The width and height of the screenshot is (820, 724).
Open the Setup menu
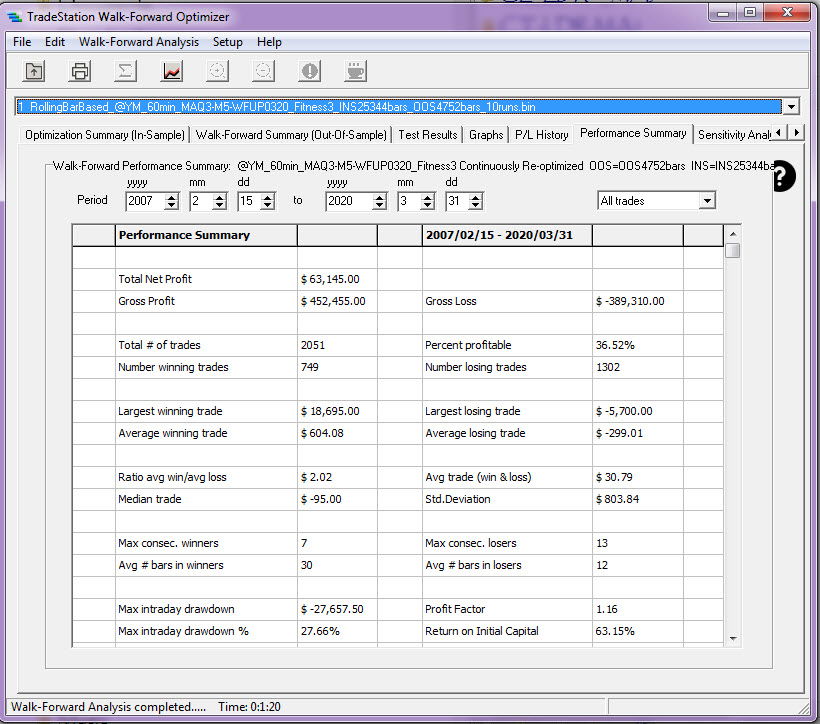[x=227, y=42]
